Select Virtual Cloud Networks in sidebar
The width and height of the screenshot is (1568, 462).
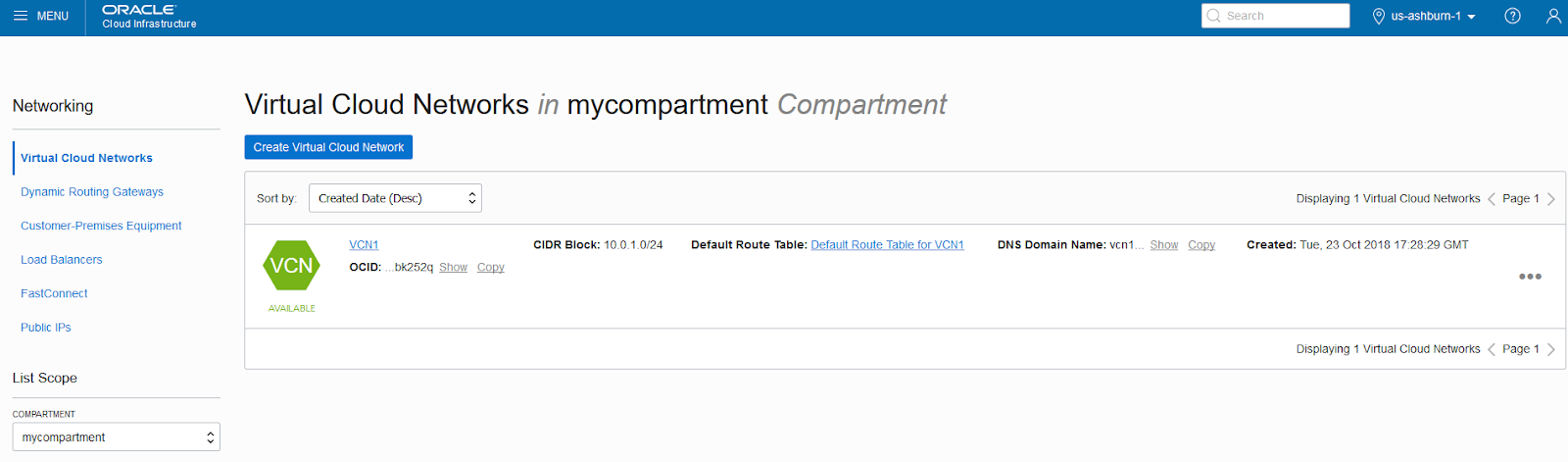[x=86, y=158]
